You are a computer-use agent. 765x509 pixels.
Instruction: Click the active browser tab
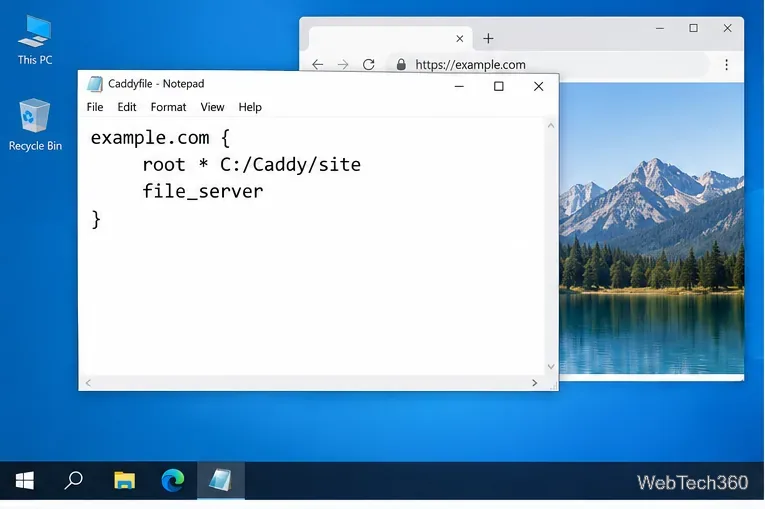click(x=390, y=39)
